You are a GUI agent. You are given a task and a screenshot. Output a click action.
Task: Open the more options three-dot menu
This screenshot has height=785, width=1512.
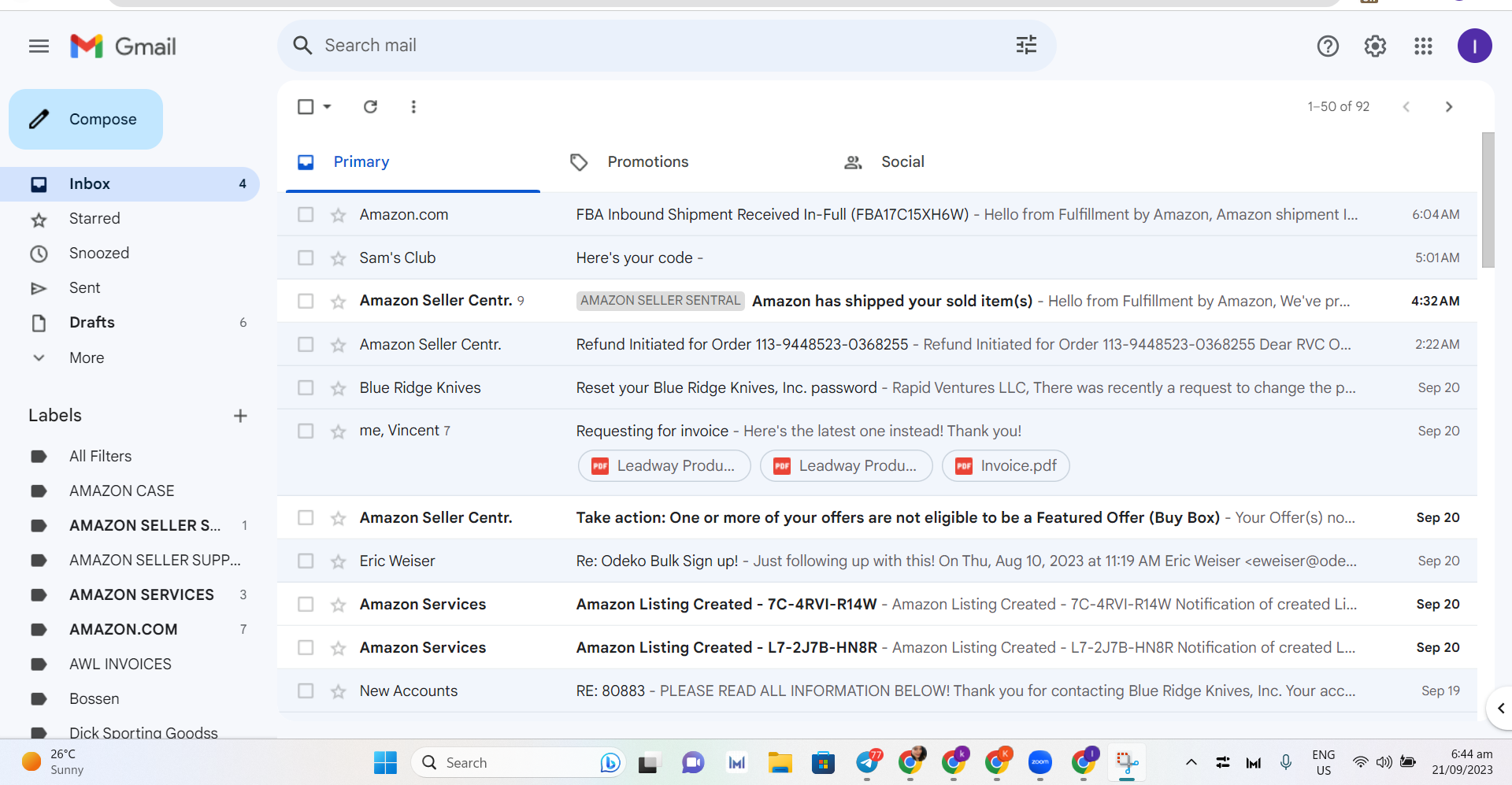[413, 106]
